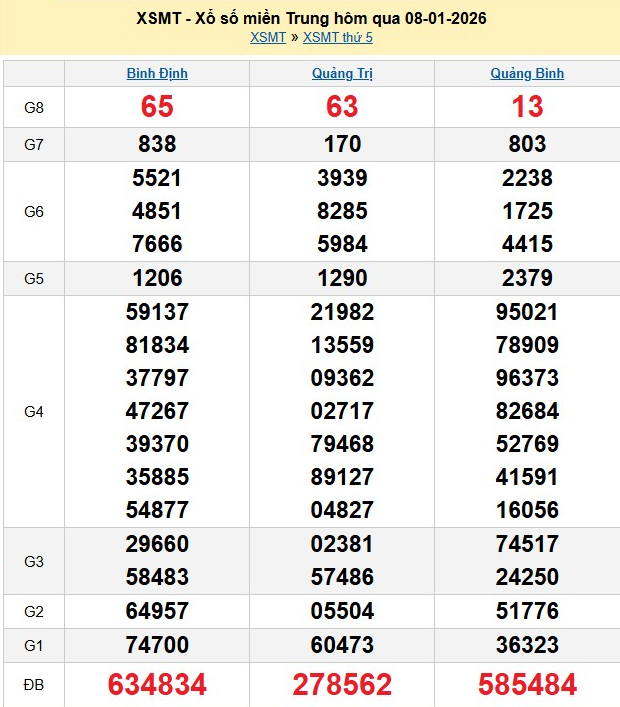Click Quảng Trị special prize 278562
This screenshot has height=707, width=620.
click(x=342, y=684)
